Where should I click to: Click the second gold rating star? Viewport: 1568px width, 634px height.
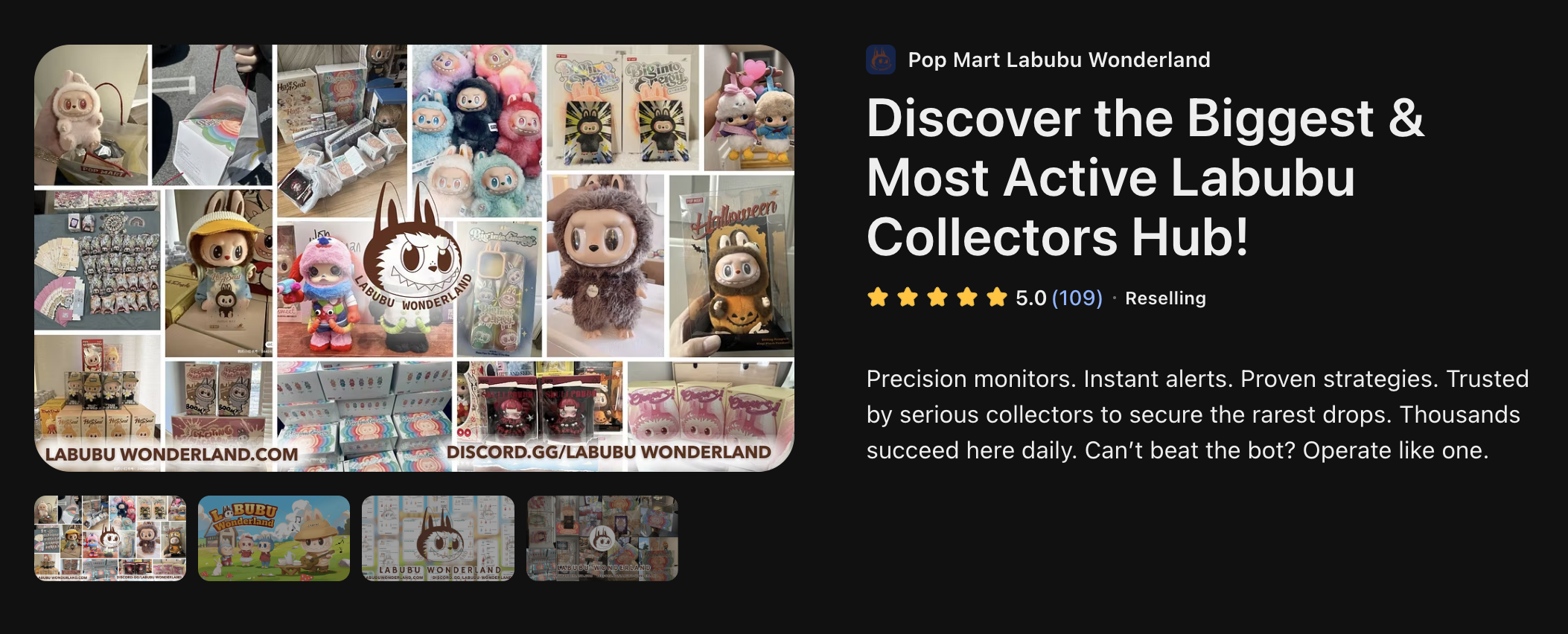tap(908, 298)
